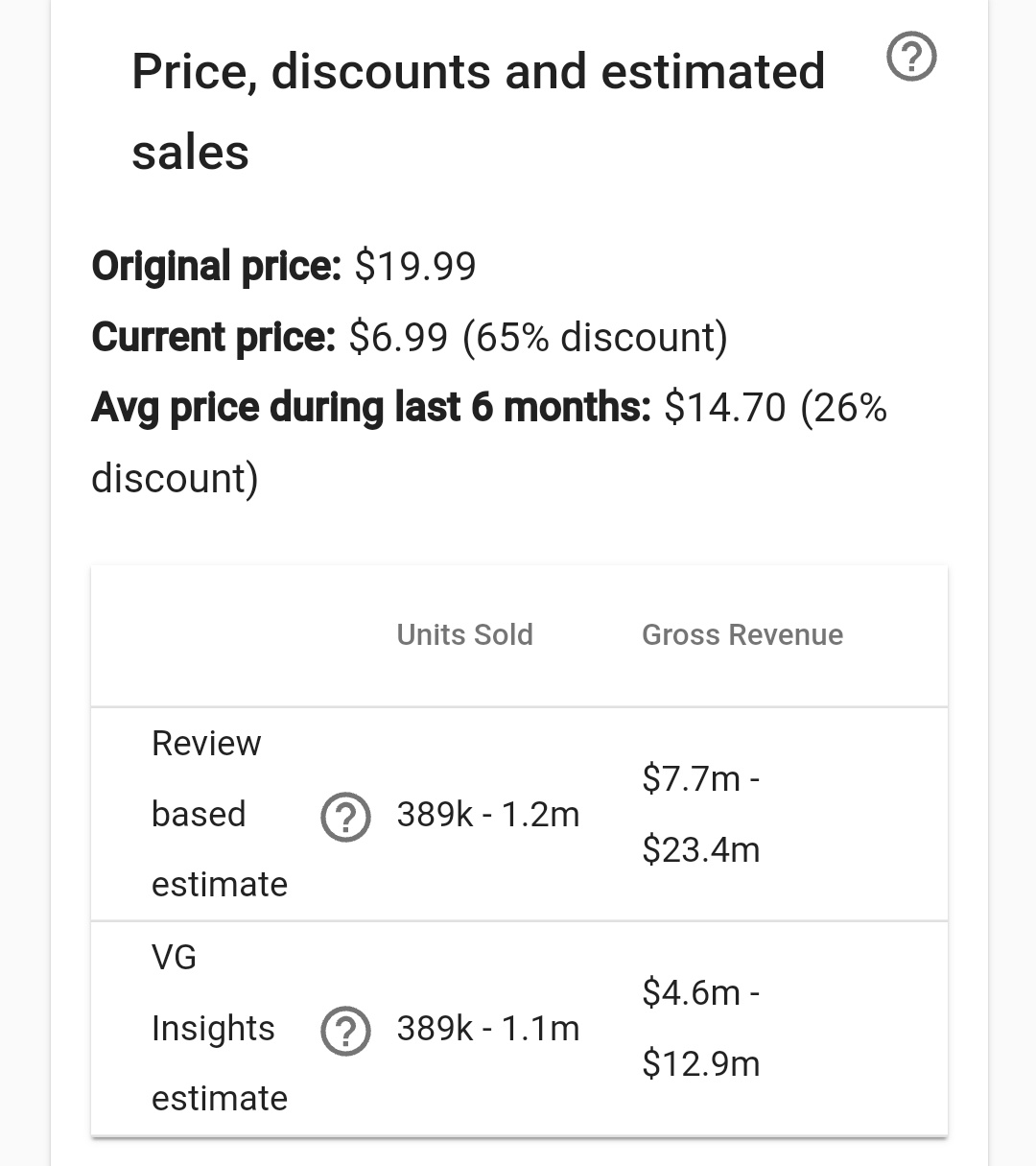Click the 65% discount text
This screenshot has width=1036, height=1166.
595,337
